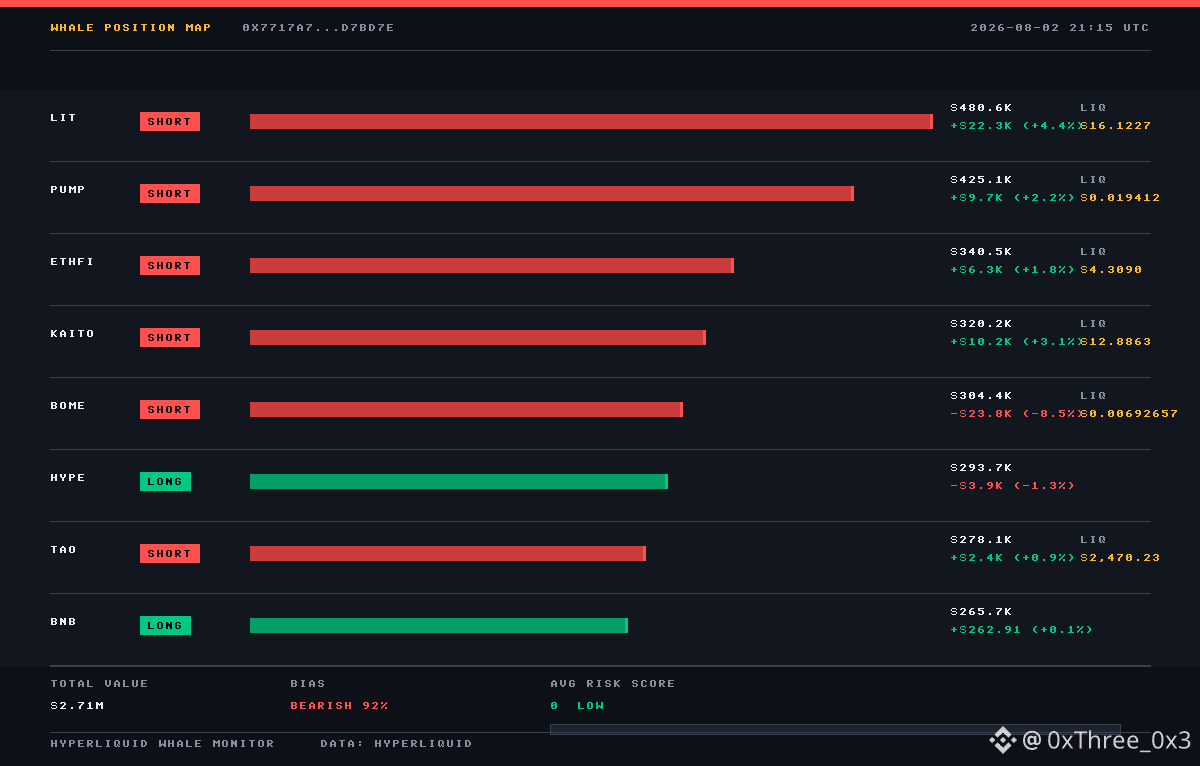Click the TAO liquidation price $2,470.23
This screenshot has width=1200, height=766.
pos(1120,558)
